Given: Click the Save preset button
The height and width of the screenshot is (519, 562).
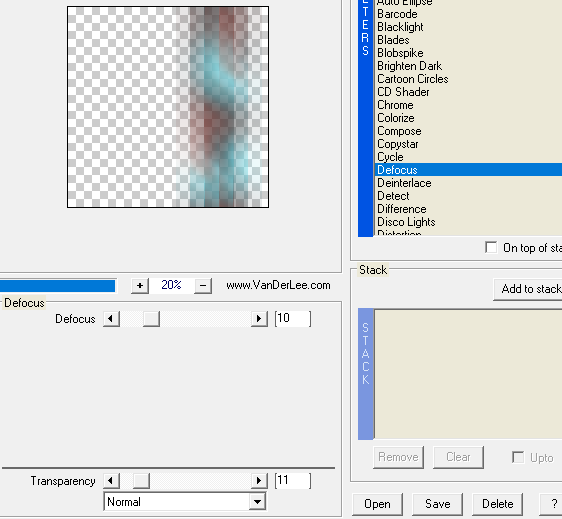Looking at the screenshot, I should click(437, 504).
